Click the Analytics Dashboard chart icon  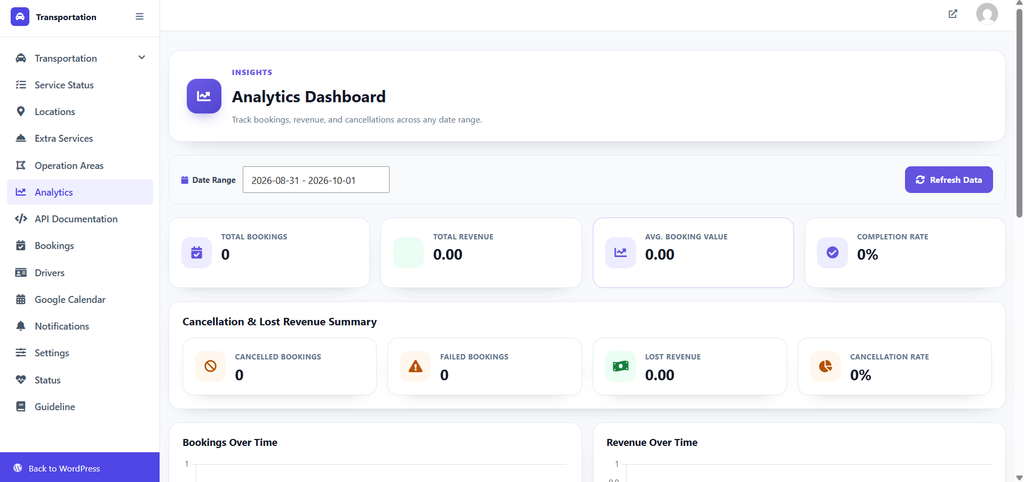pyautogui.click(x=204, y=96)
